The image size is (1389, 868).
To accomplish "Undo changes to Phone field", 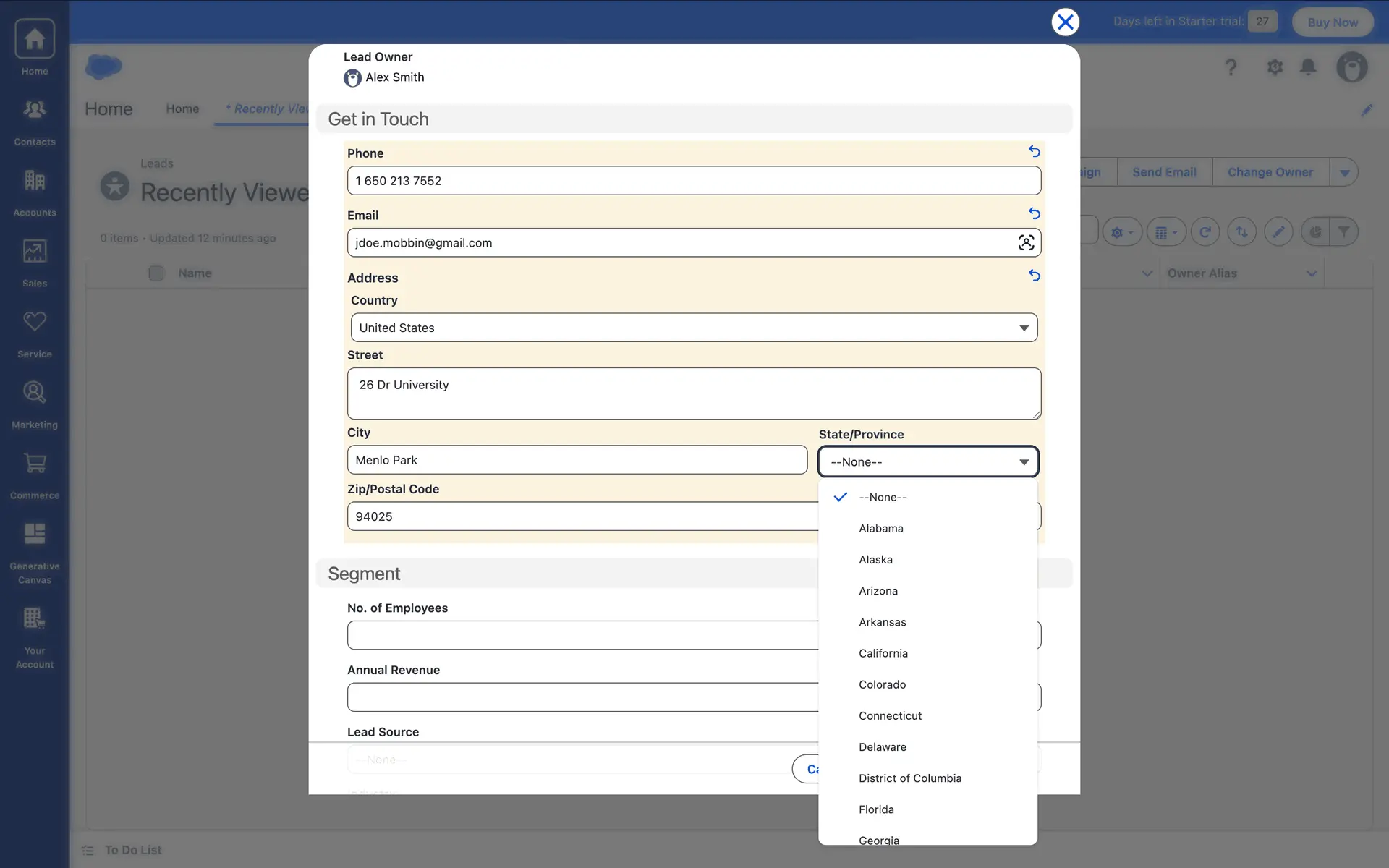I will coord(1034,152).
